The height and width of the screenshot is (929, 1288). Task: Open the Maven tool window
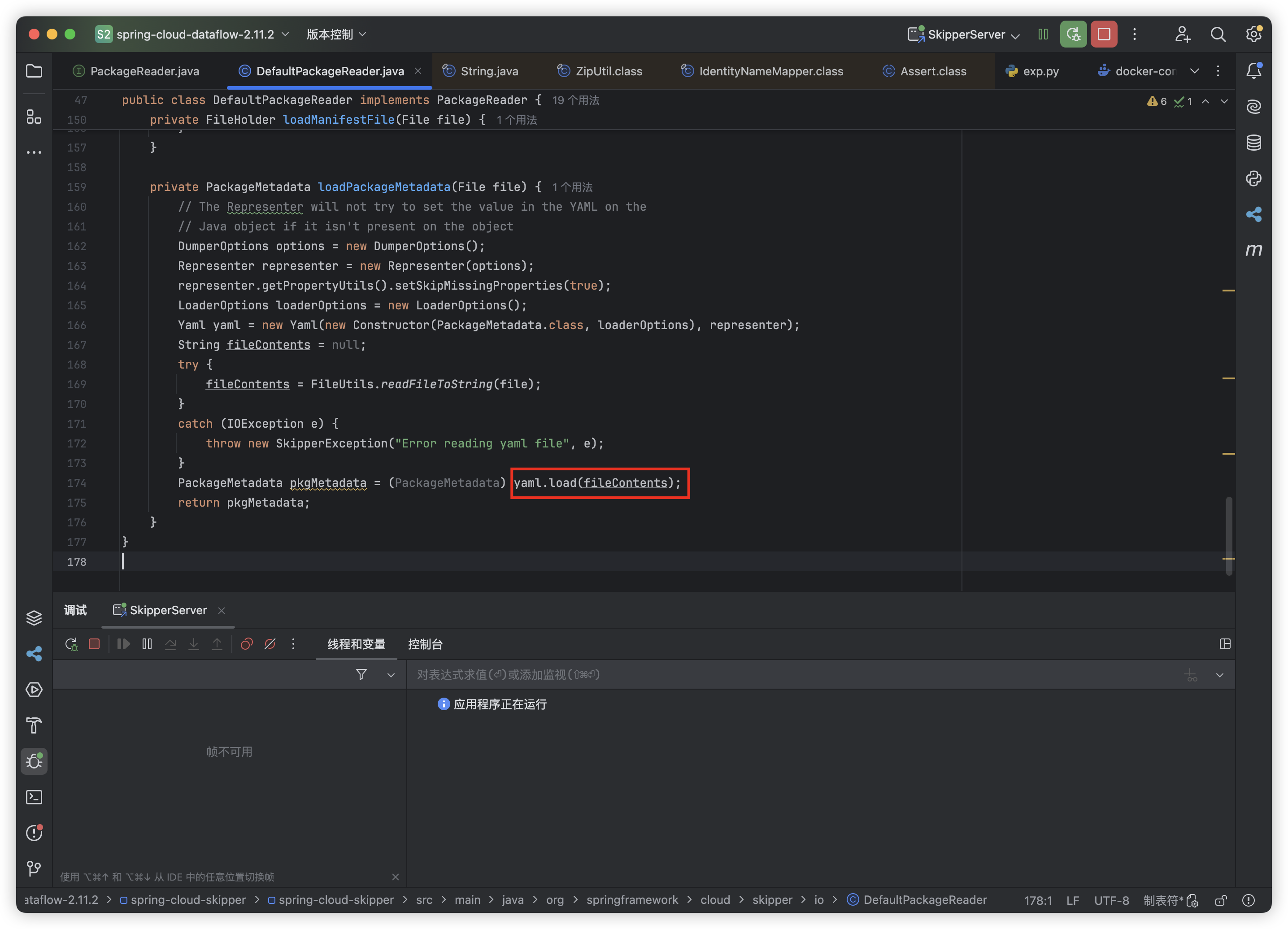click(x=1253, y=250)
